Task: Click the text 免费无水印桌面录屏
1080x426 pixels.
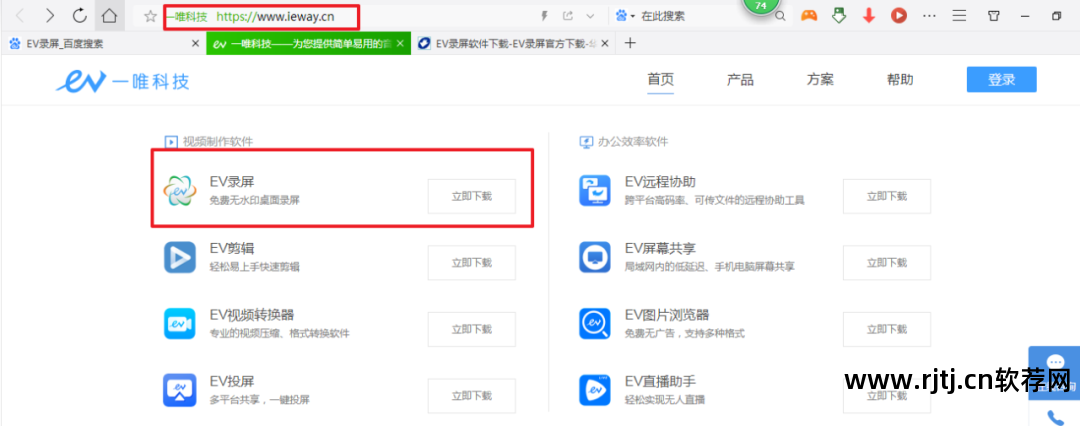Action: (x=255, y=201)
